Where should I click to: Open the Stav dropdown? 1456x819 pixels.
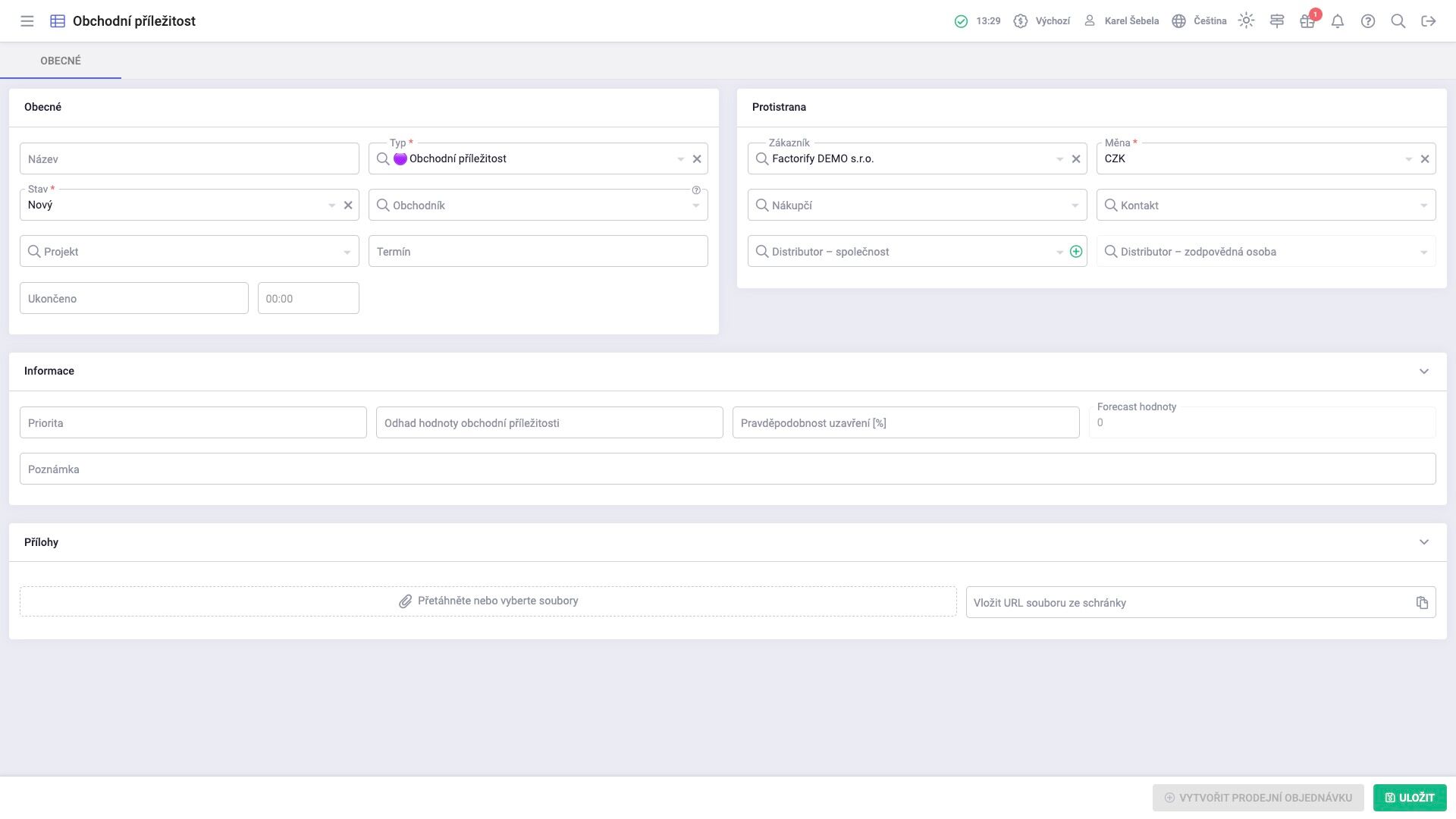point(331,206)
